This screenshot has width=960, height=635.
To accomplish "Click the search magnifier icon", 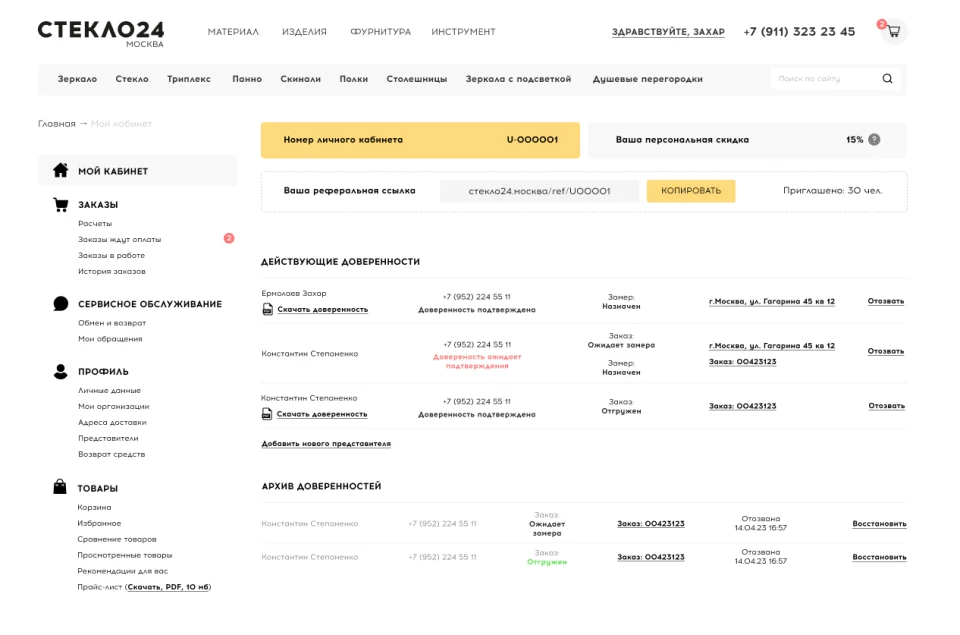I will [887, 78].
